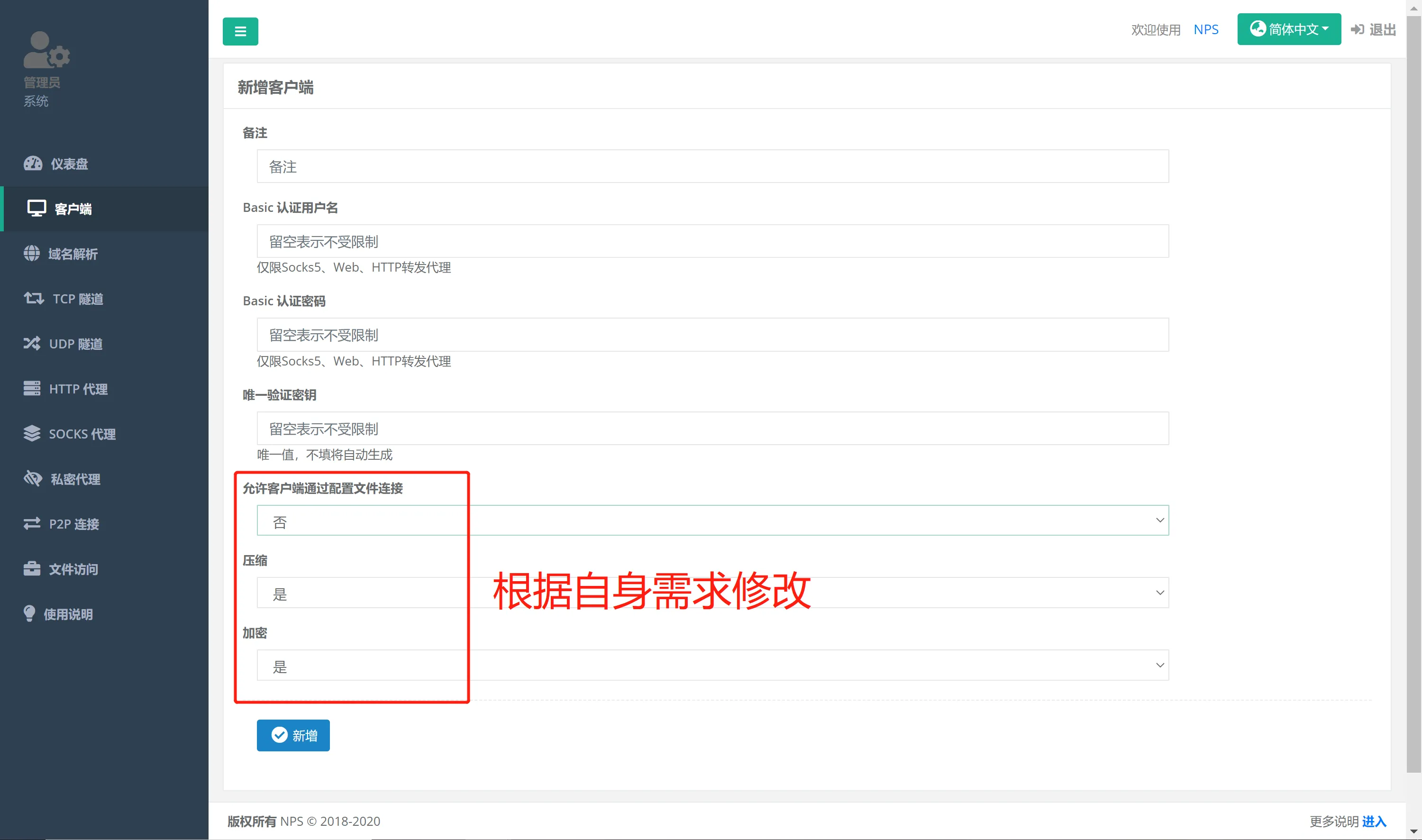Open 文件访问 in sidebar
The width and height of the screenshot is (1422, 840).
[x=104, y=569]
